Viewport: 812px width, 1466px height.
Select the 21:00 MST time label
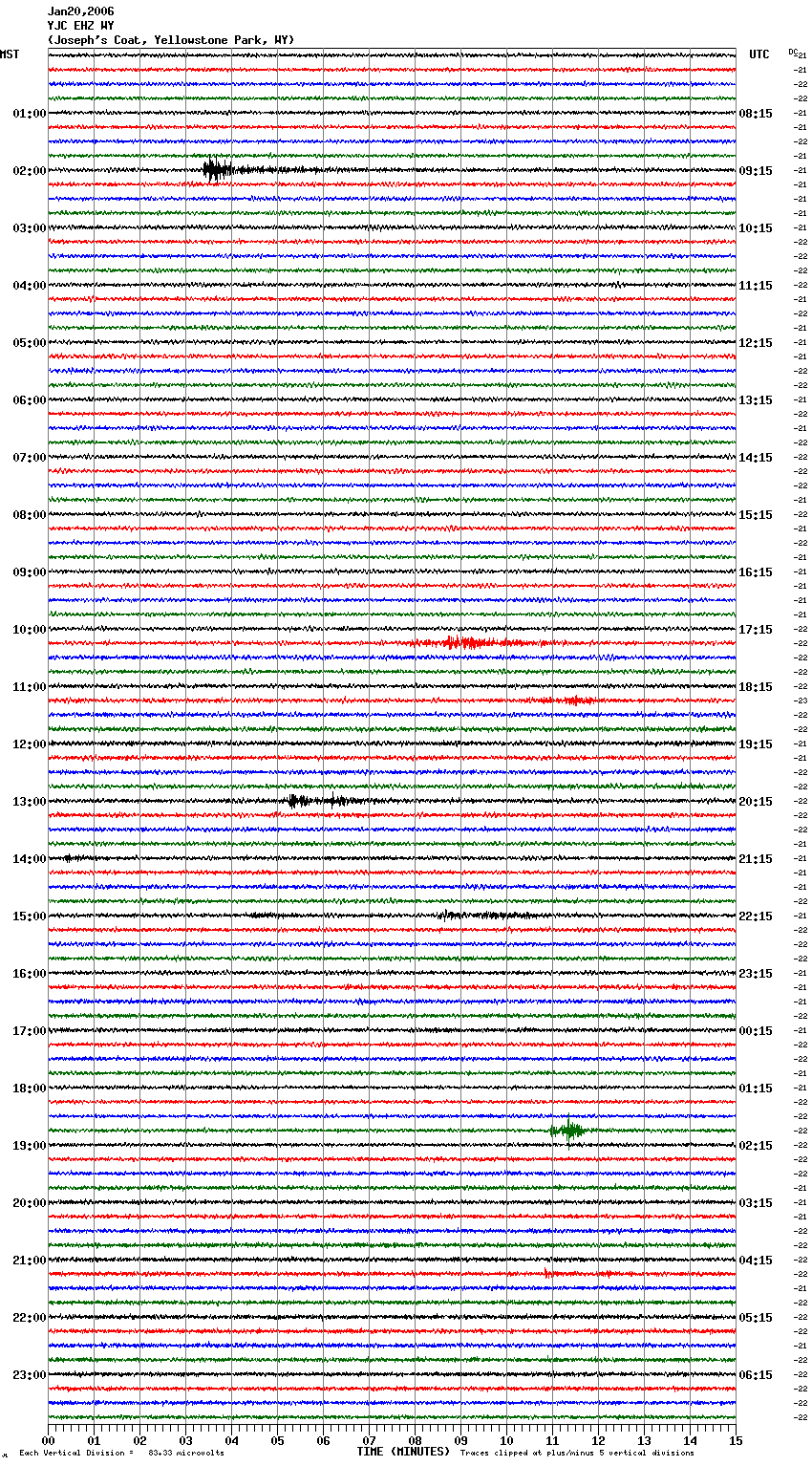[29, 1261]
